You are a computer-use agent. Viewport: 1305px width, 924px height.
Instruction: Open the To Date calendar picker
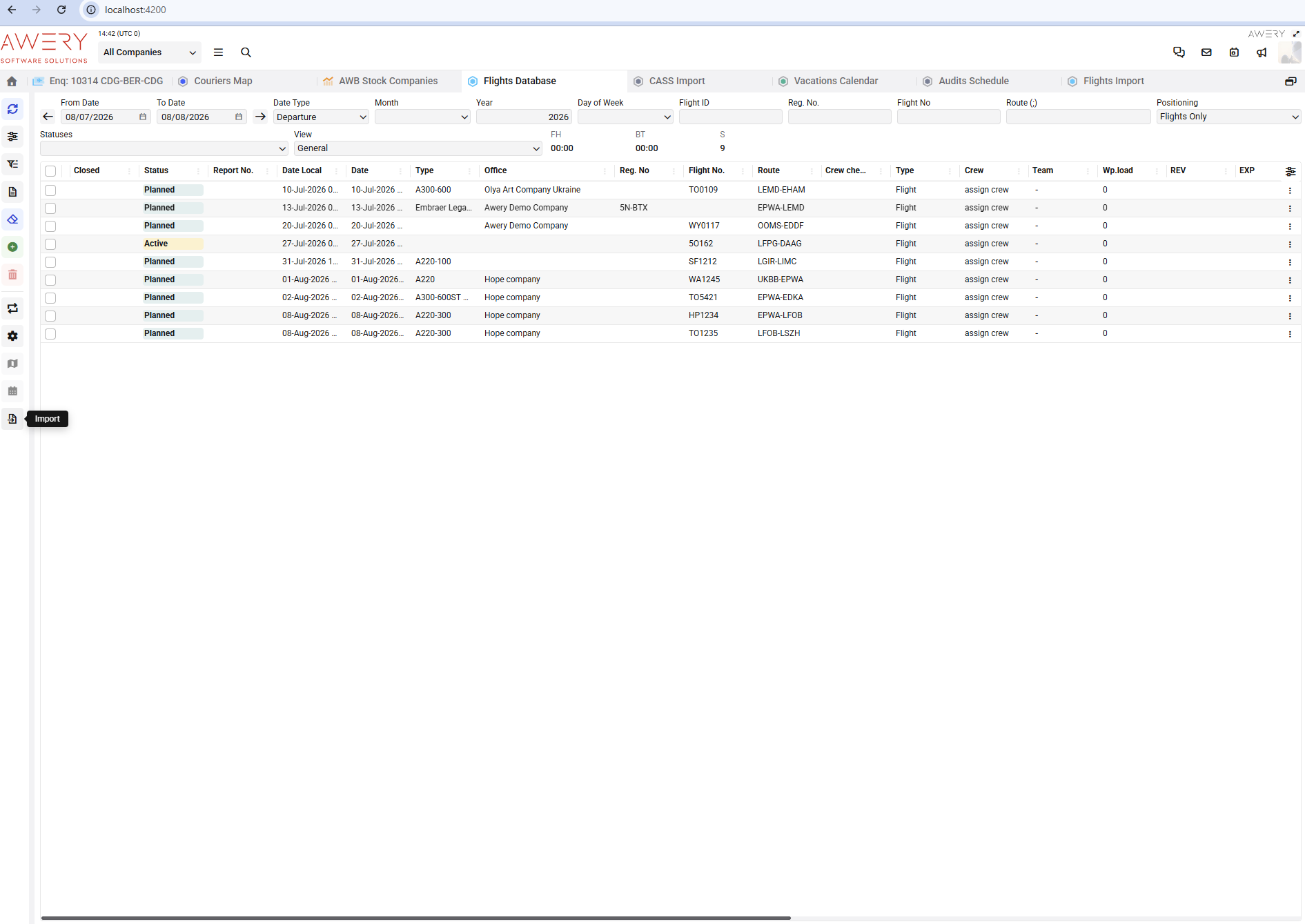(x=239, y=117)
